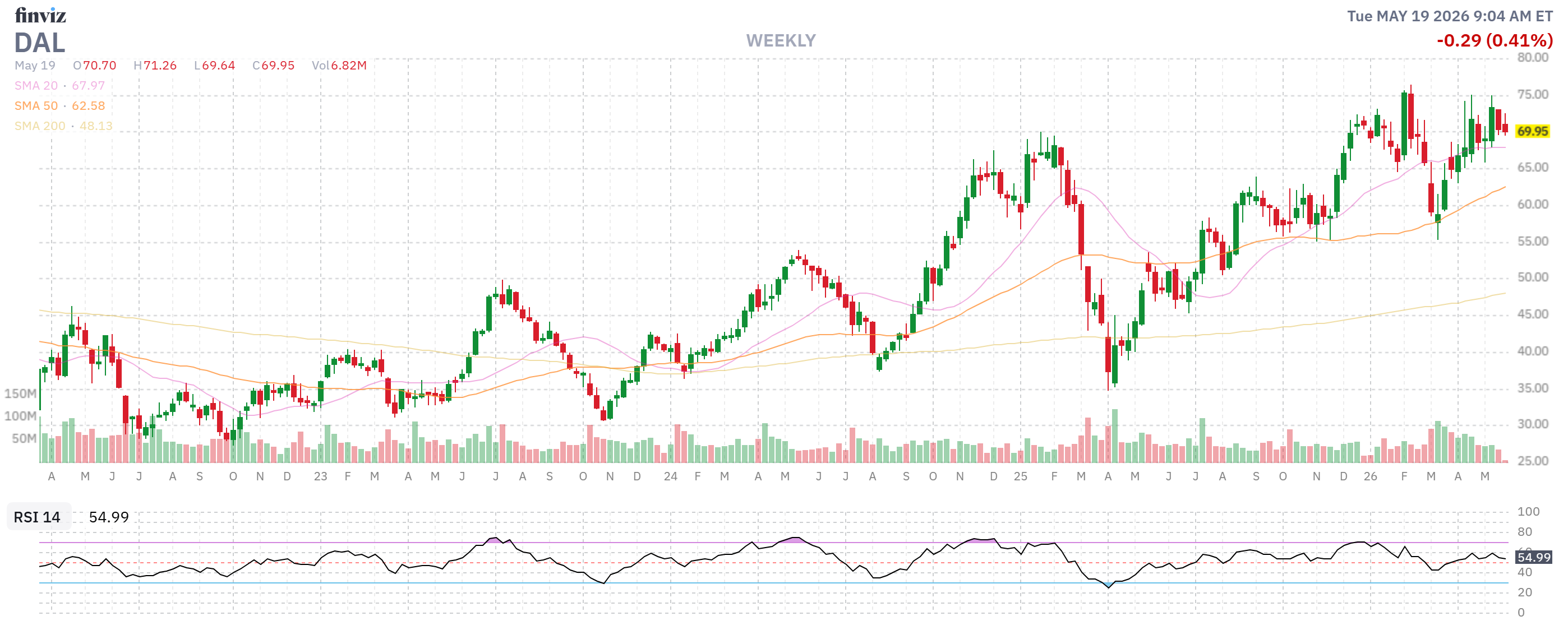Click the yellow 69.95 current price tag
This screenshot has width=1568, height=630.
(x=1532, y=131)
